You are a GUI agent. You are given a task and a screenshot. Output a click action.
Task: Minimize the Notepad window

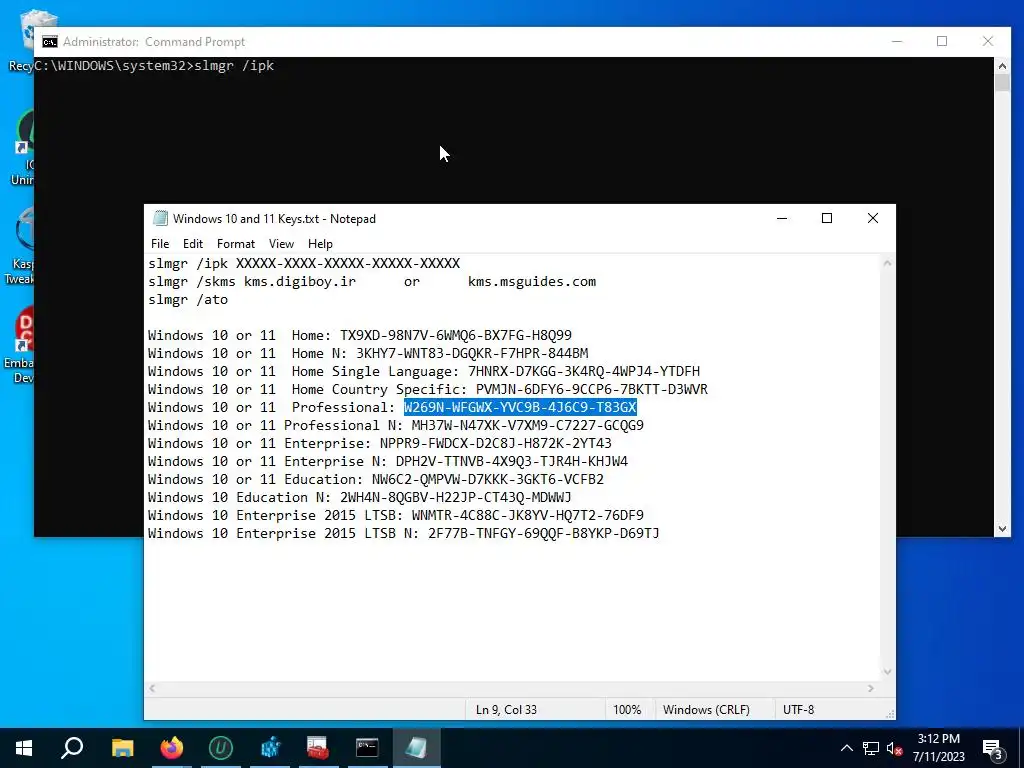(x=782, y=218)
